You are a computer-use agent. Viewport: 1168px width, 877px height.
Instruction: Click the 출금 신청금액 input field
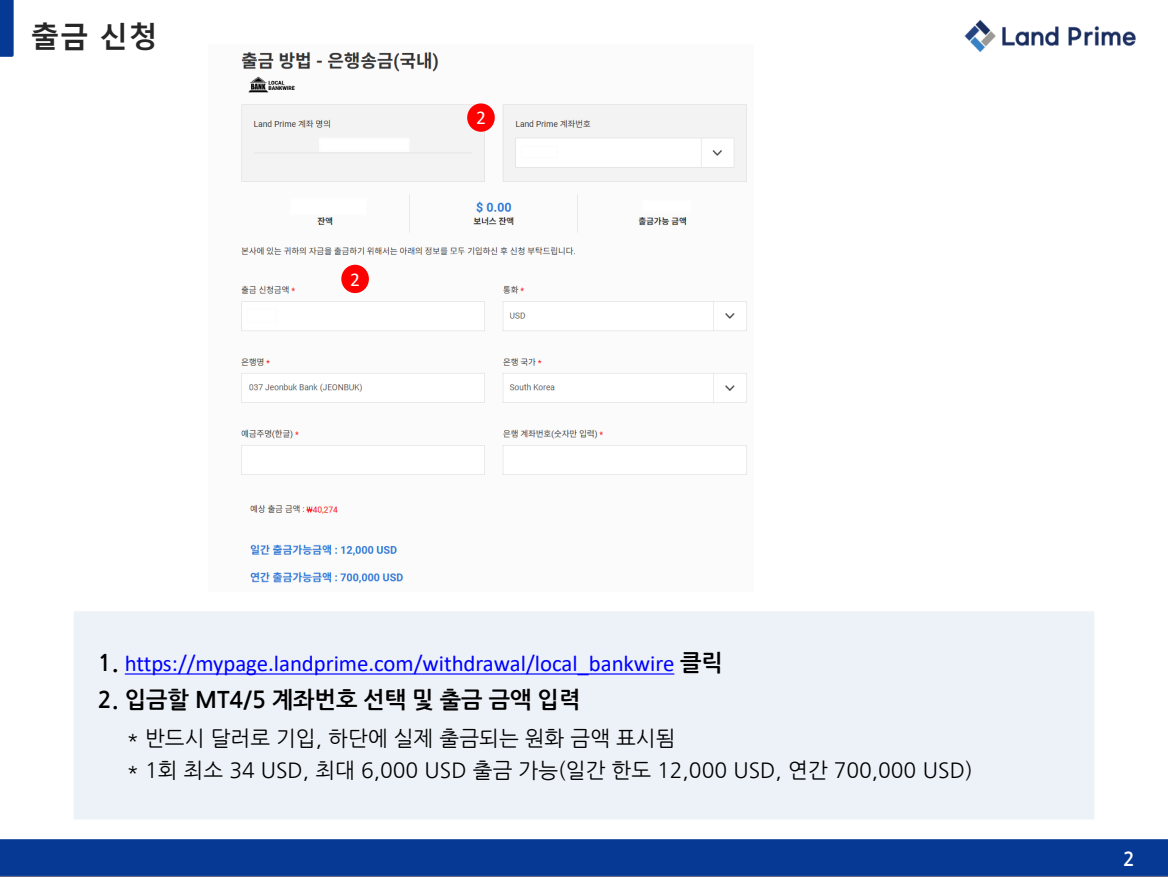(363, 316)
